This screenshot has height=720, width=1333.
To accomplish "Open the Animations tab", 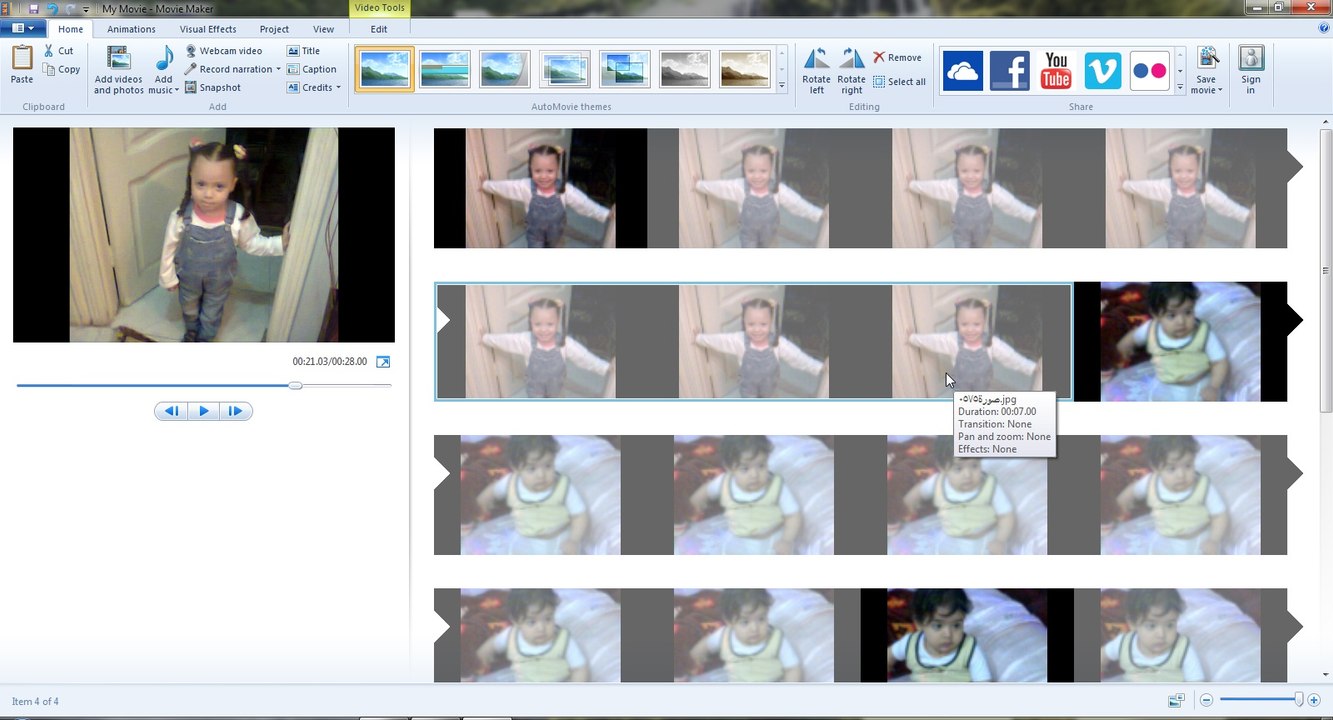I will [131, 29].
